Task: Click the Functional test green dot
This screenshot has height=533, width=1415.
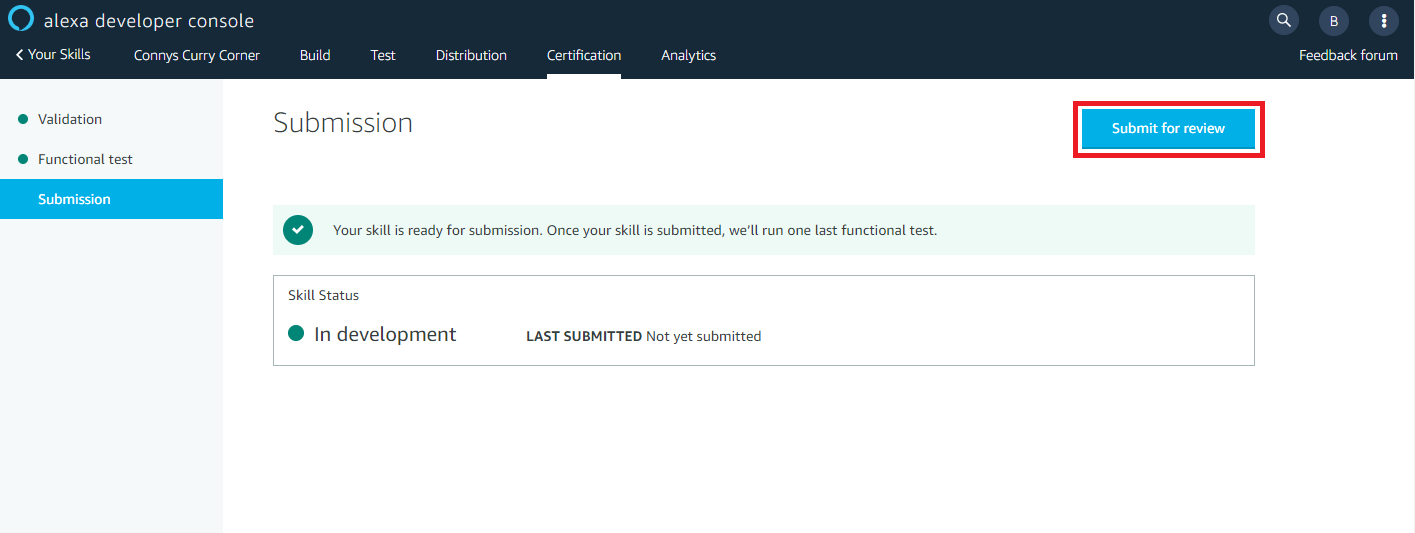Action: point(23,159)
